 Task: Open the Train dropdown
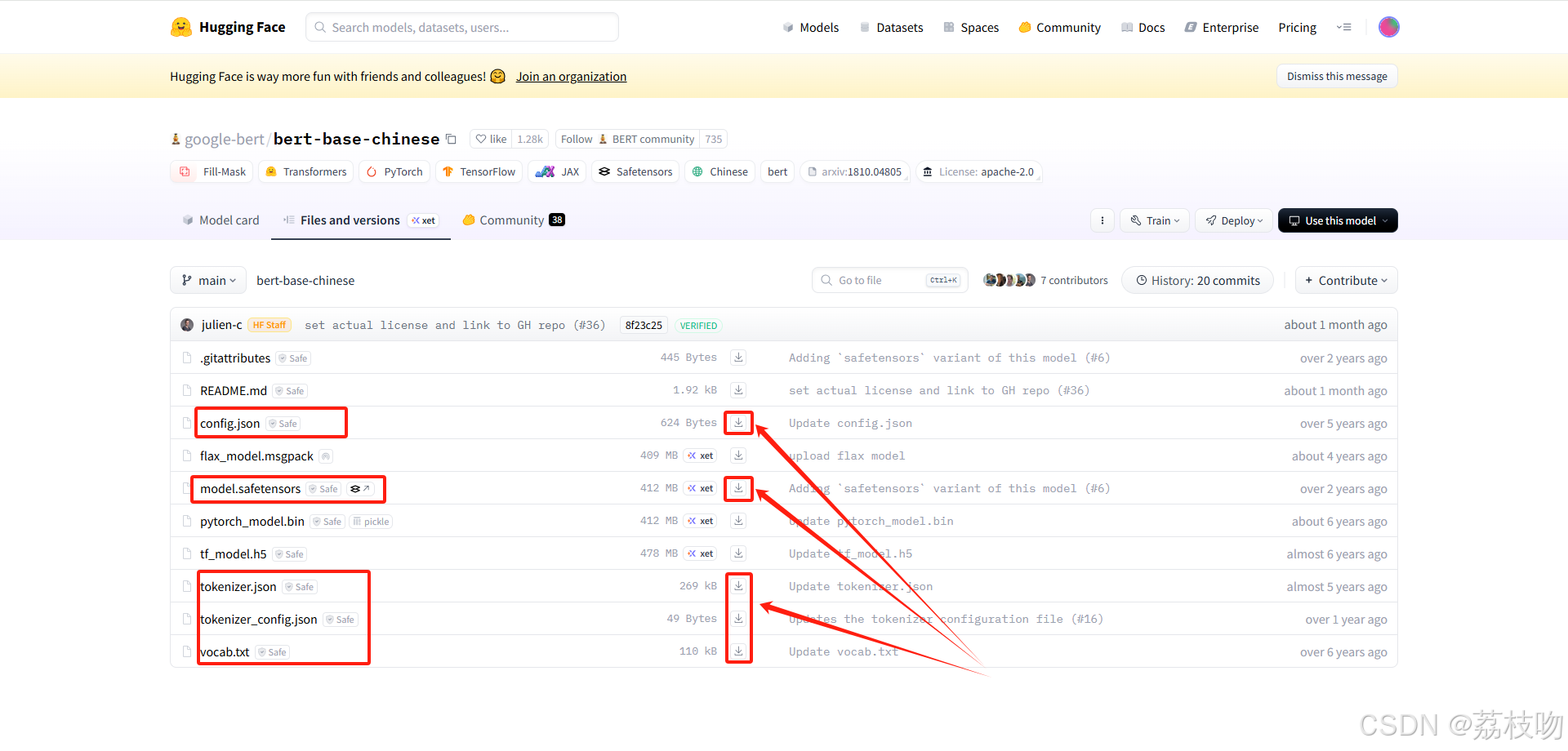[x=1155, y=220]
